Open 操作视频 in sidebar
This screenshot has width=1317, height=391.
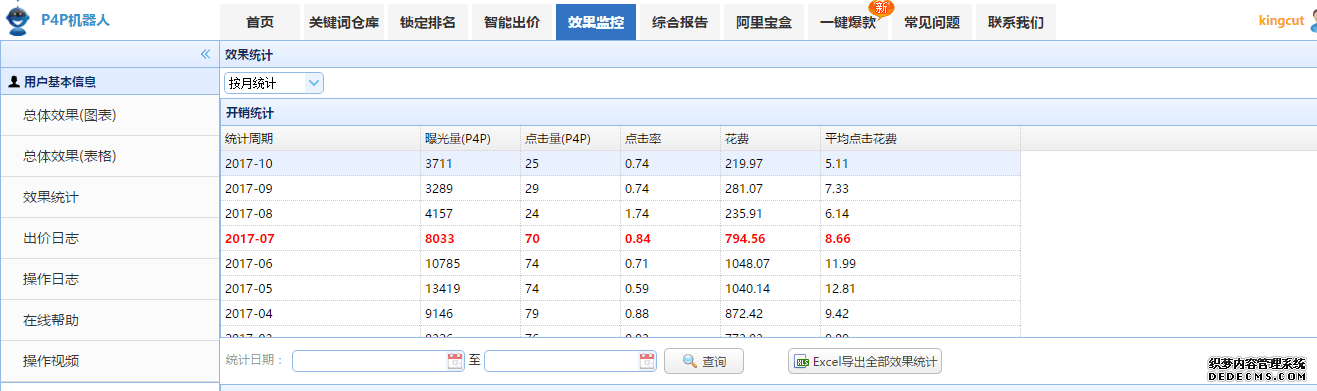tap(109, 361)
